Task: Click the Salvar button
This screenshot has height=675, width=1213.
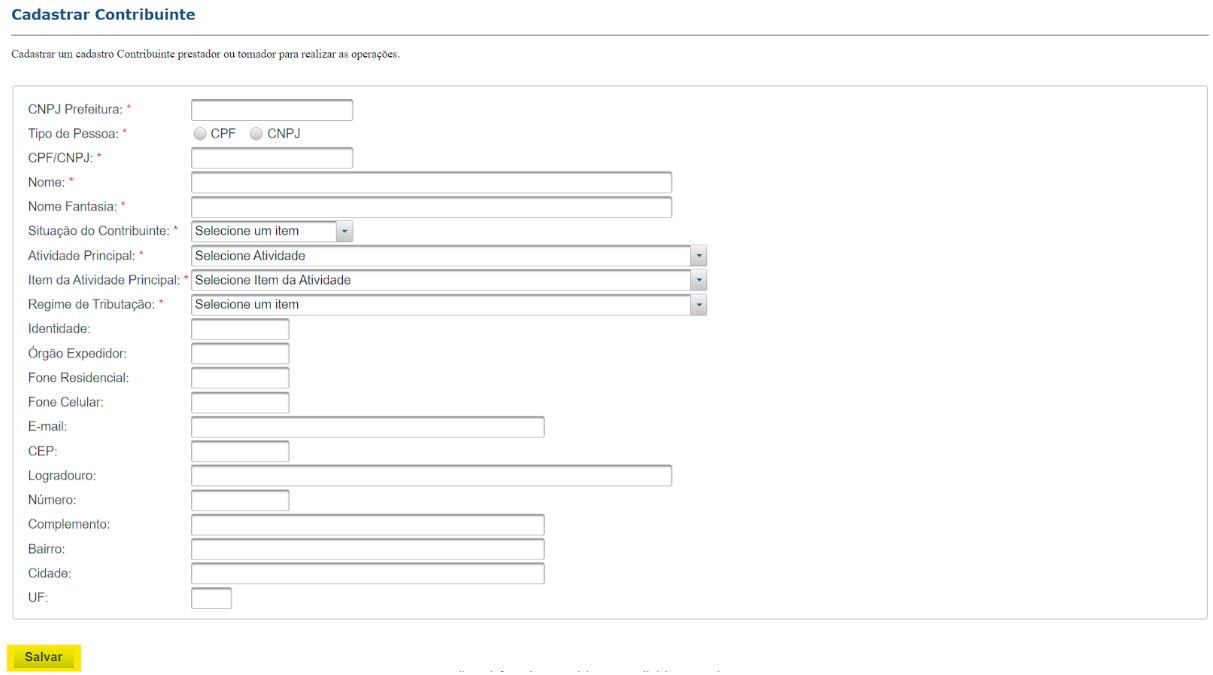Action: pyautogui.click(x=44, y=657)
